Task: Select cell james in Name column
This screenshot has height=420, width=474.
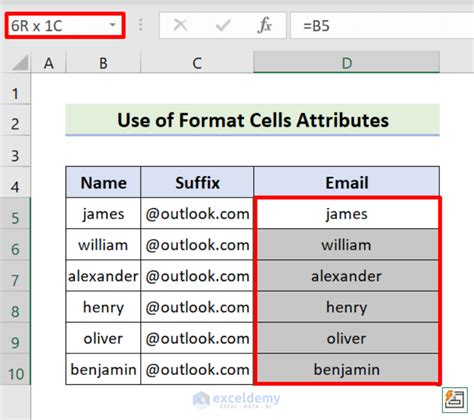Action: (x=103, y=213)
